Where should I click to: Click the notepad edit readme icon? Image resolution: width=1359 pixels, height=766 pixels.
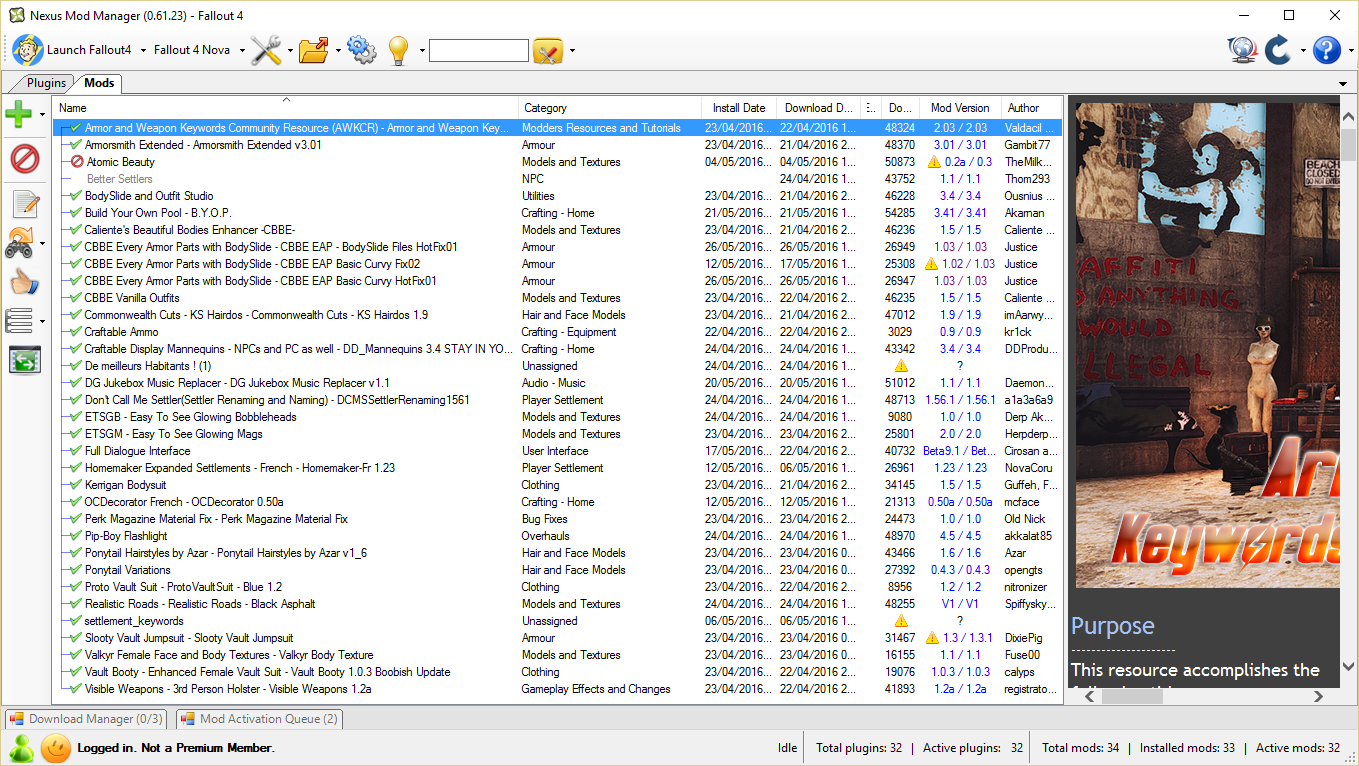(24, 204)
